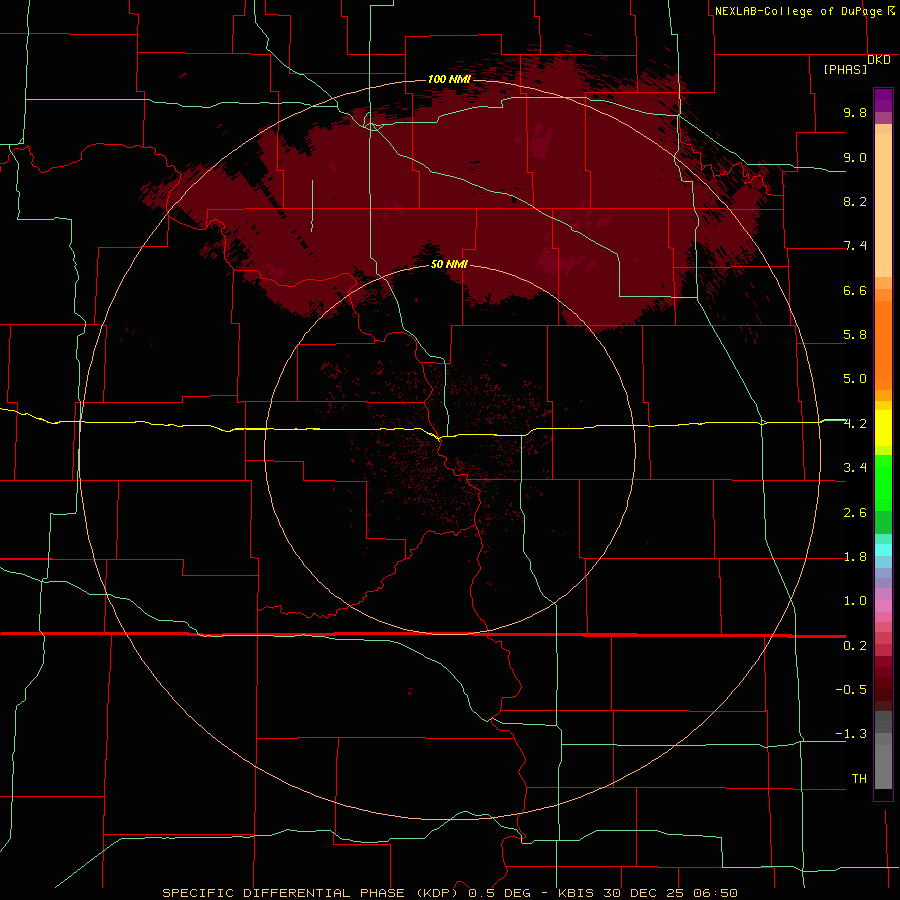Viewport: 900px width, 900px height.
Task: Click the SPECIFIC DIFFERENTIAL PHASE (KDP) caption
Action: pos(312,893)
